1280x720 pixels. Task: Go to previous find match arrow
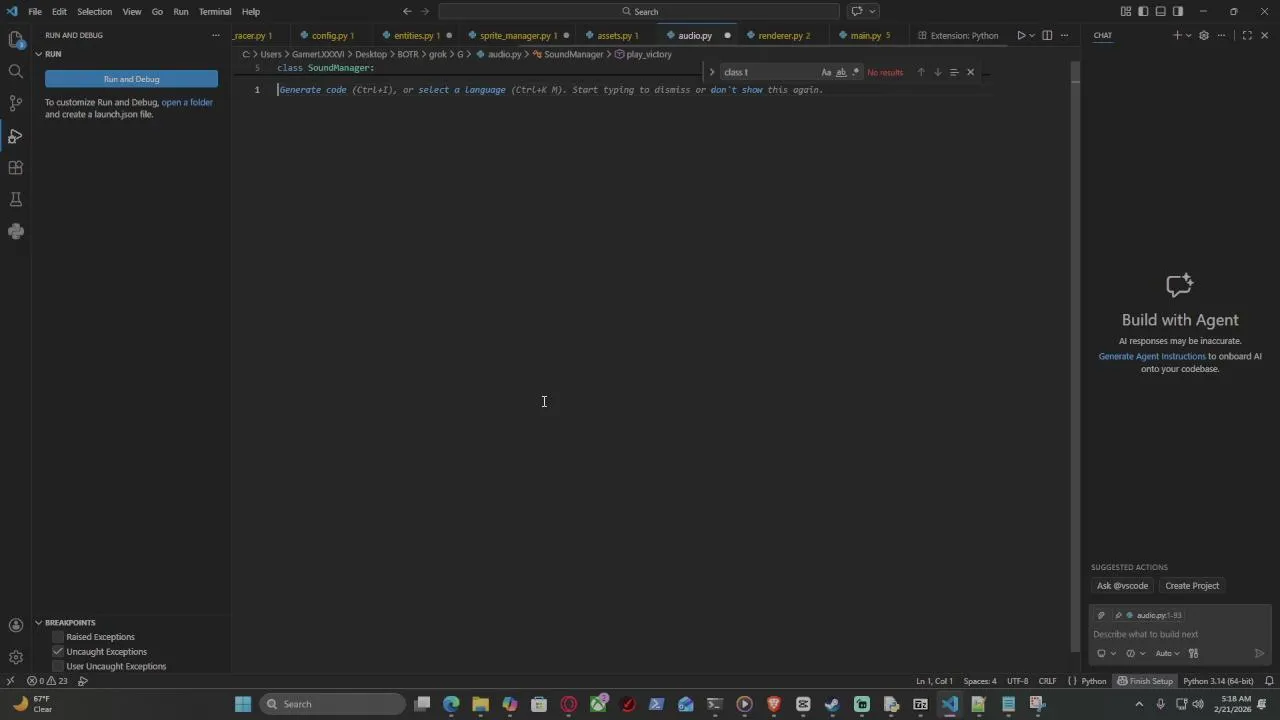point(921,72)
